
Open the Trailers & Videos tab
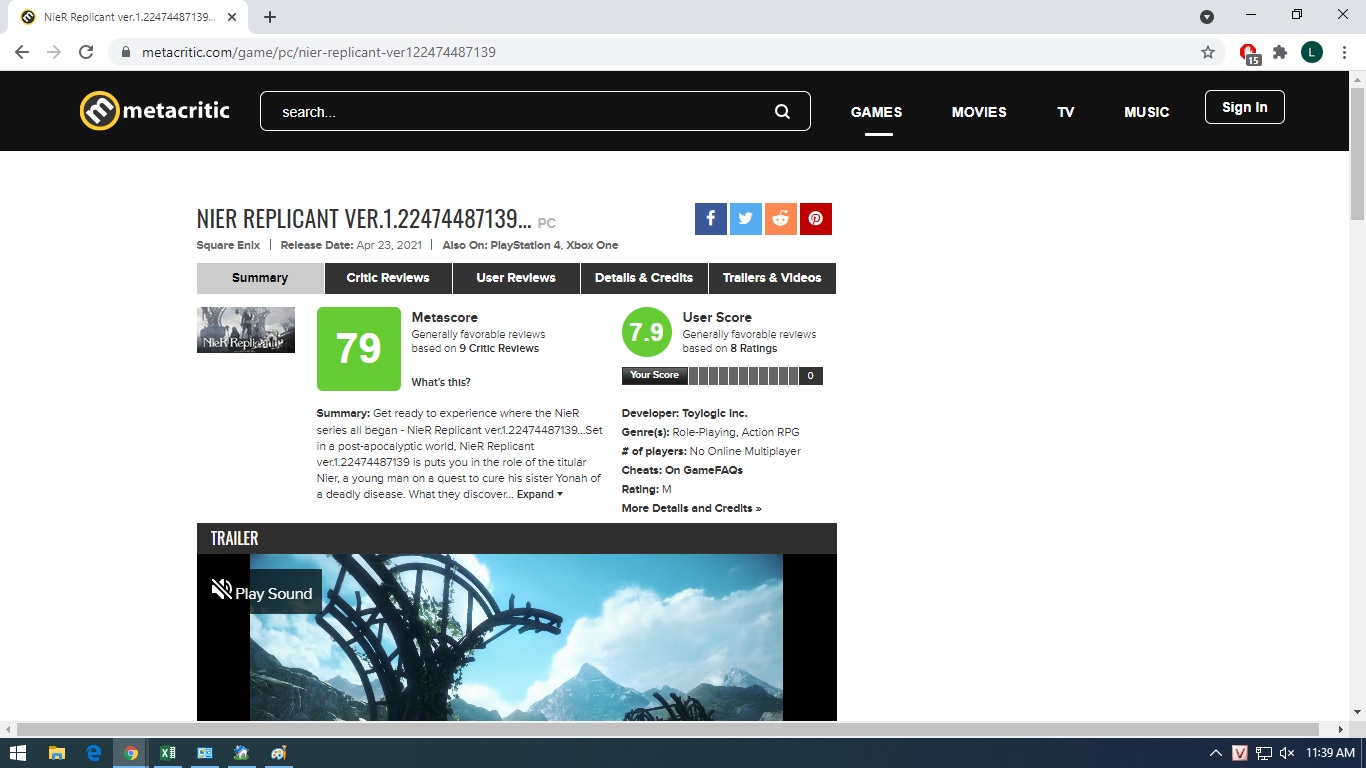772,278
